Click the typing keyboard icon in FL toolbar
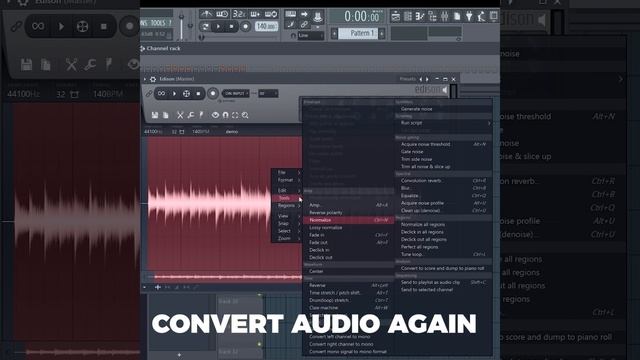The width and height of the screenshot is (640, 360). pyautogui.click(x=291, y=14)
